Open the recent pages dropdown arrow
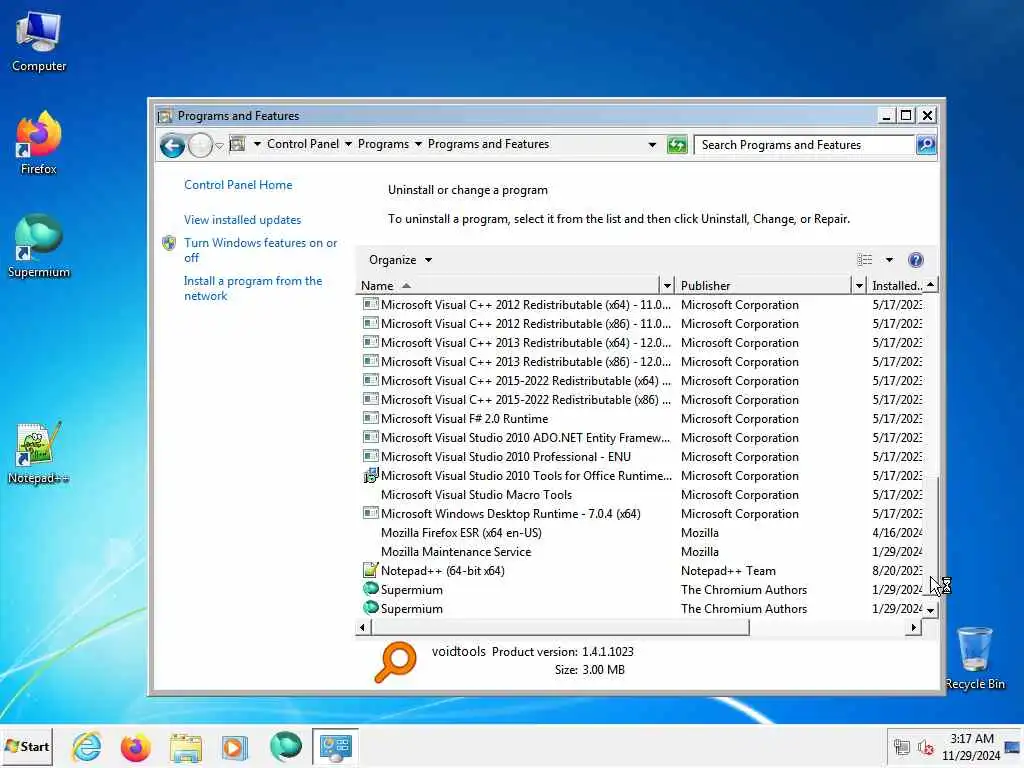 point(219,145)
